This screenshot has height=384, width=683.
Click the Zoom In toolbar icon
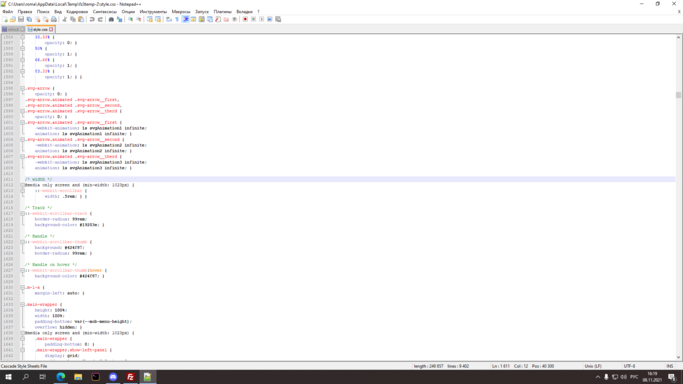point(130,19)
